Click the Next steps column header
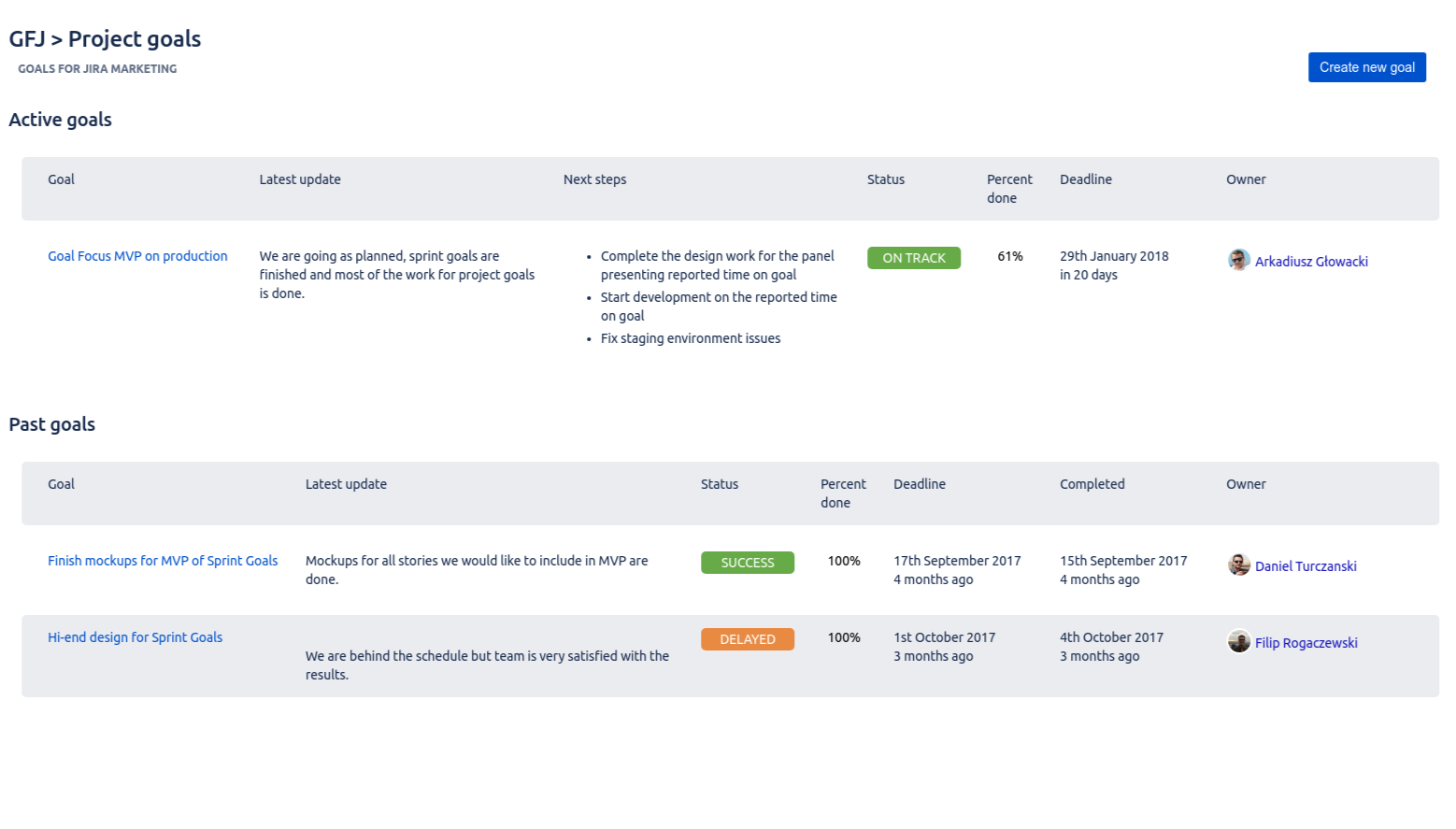 click(x=594, y=179)
